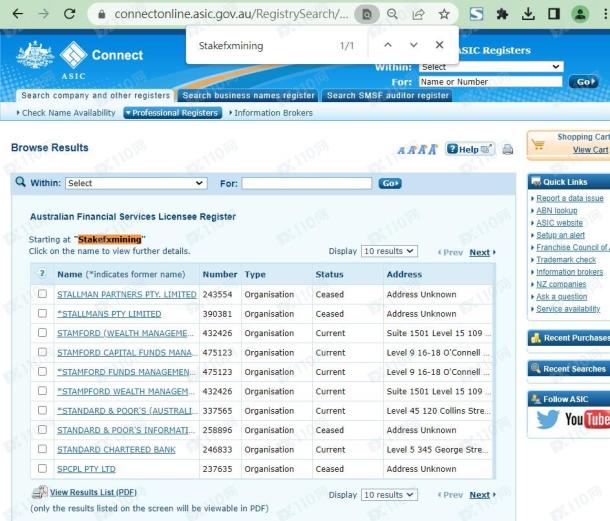The height and width of the screenshot is (521, 610).
Task: Expand the Check Name Availability menu
Action: click(x=67, y=113)
